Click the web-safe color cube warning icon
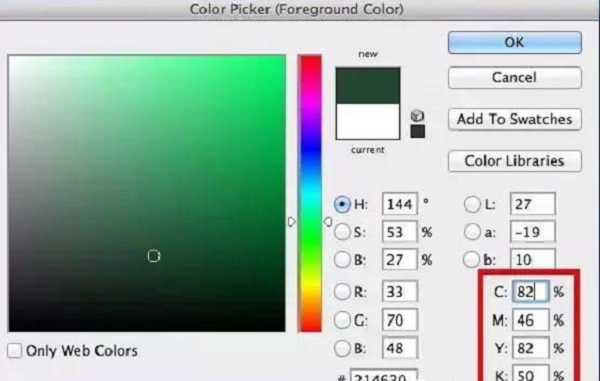This screenshot has height=381, width=600. coord(417,115)
